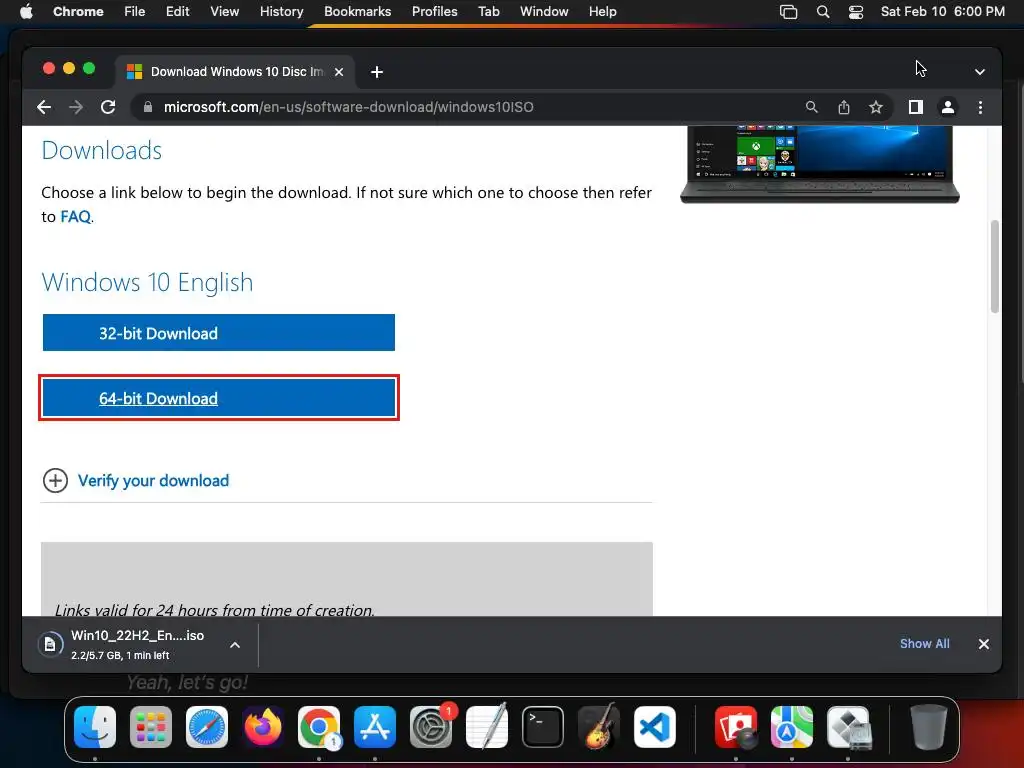Select the Download Windows 10 Disc Image tab
Viewport: 1024px width, 768px height.
pyautogui.click(x=236, y=72)
